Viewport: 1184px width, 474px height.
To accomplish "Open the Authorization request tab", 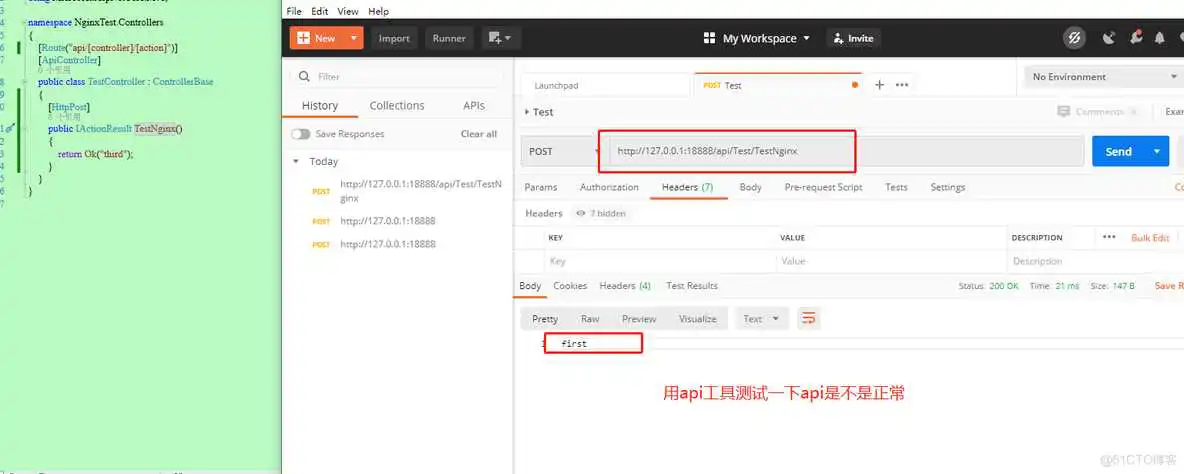I will click(609, 187).
